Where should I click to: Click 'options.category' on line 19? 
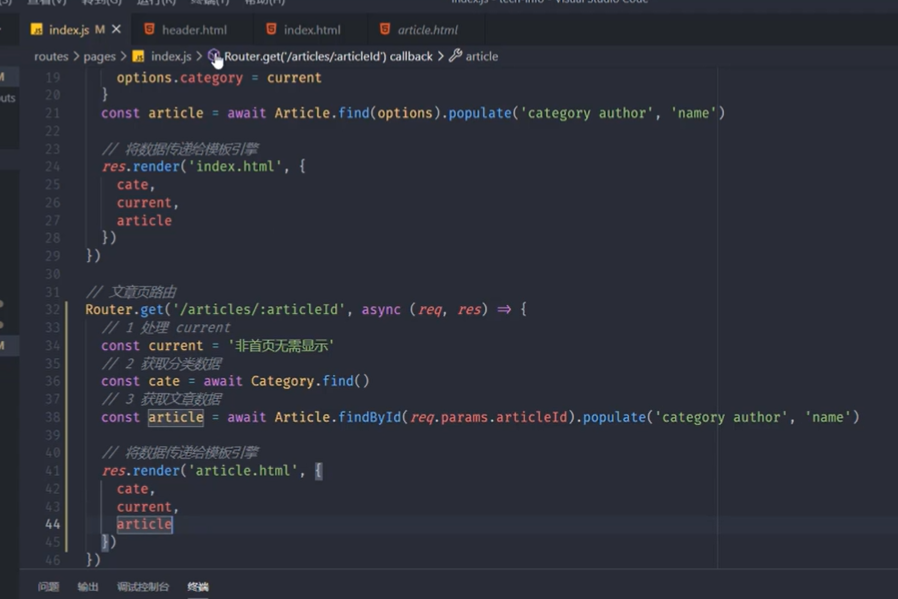click(180, 78)
